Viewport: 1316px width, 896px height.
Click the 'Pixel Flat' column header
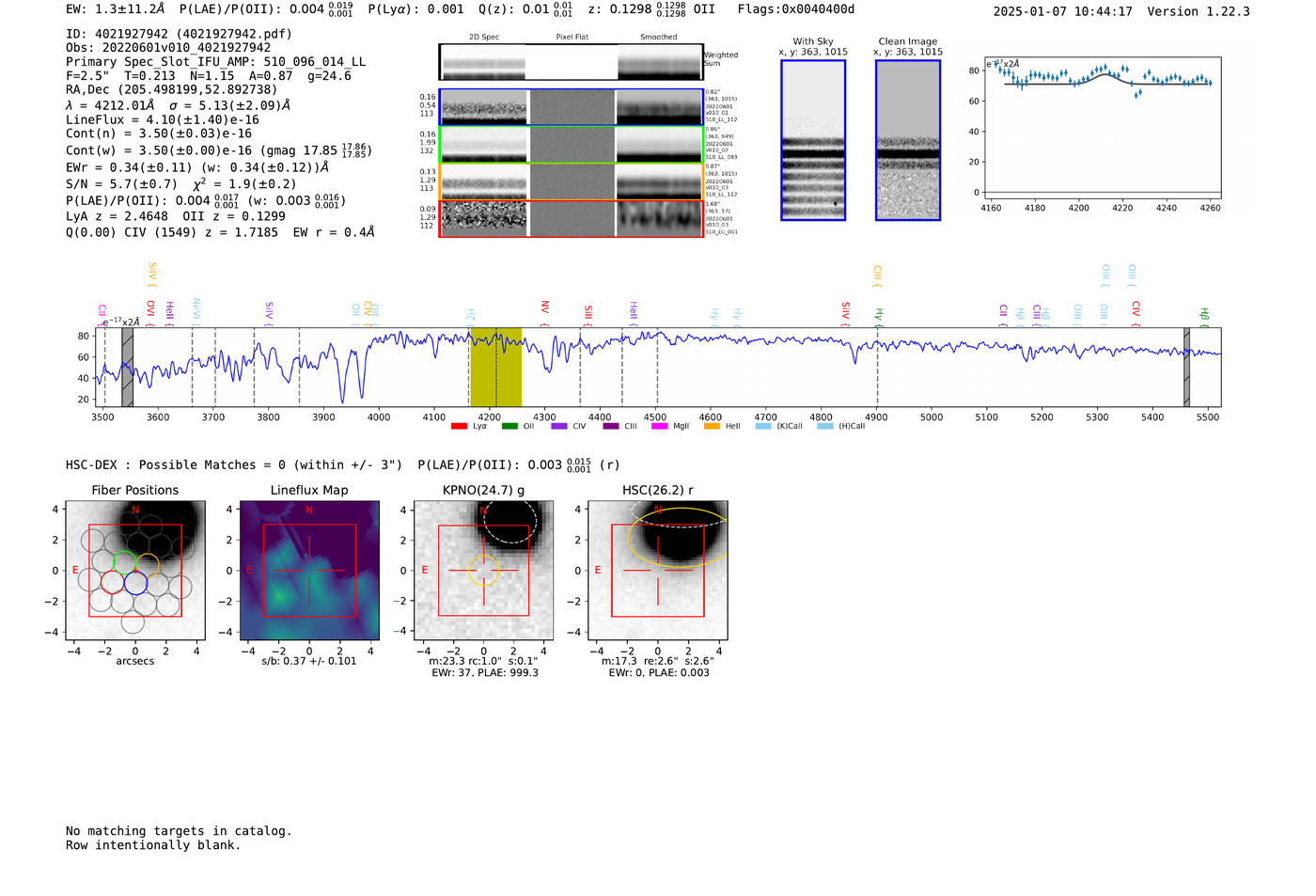pos(572,38)
